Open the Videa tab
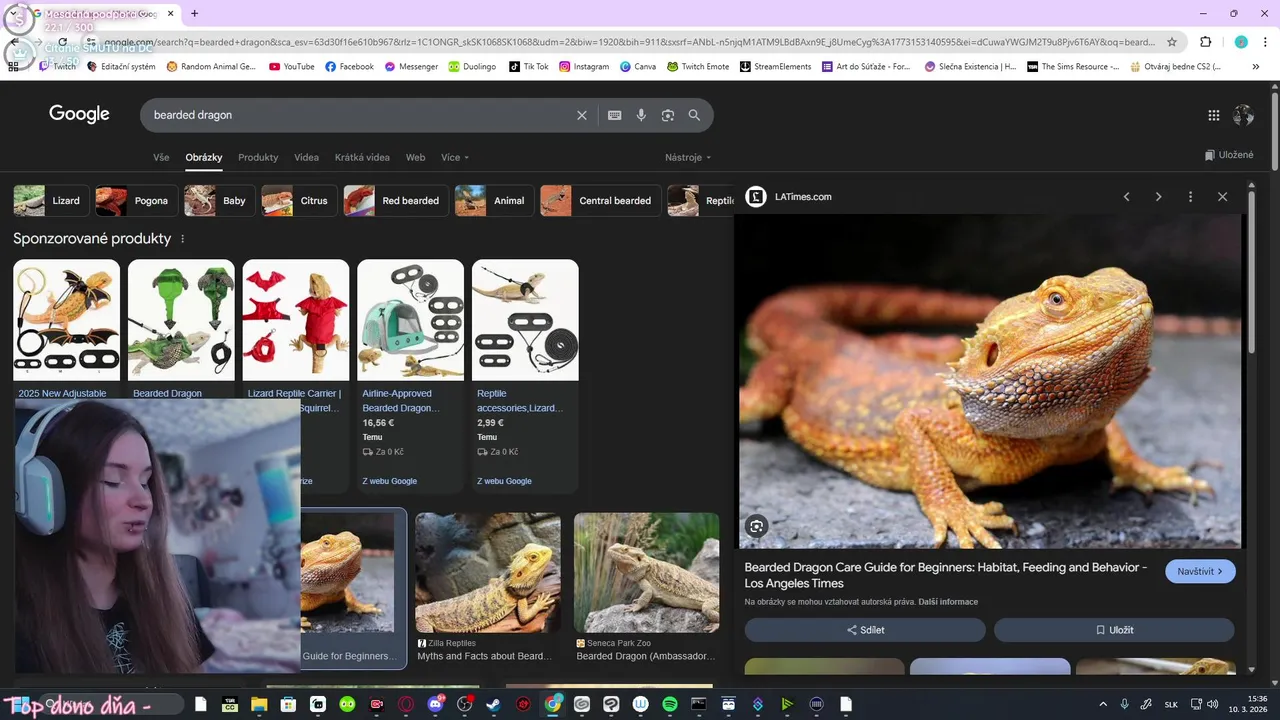1280x720 pixels. pos(307,158)
